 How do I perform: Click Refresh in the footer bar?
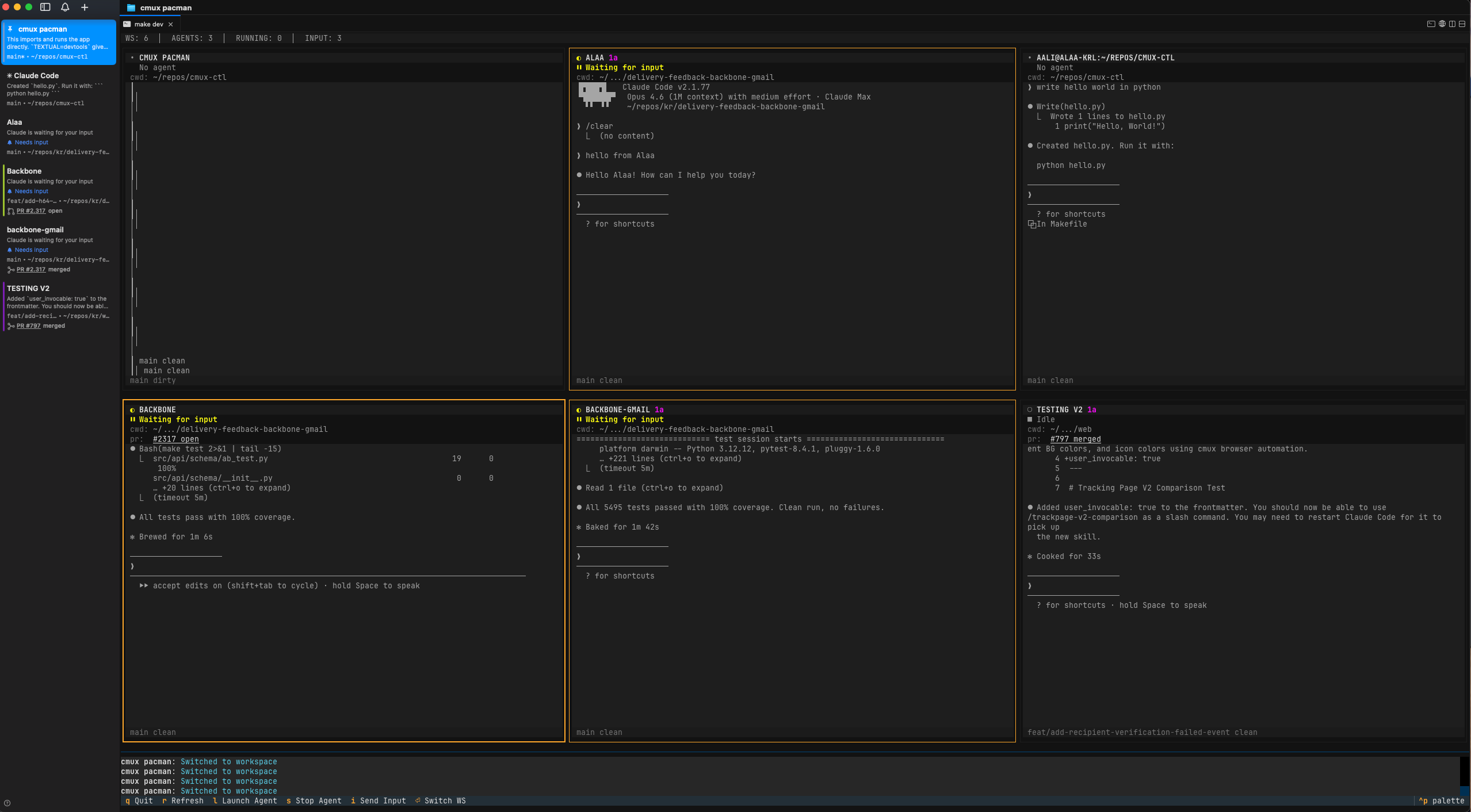pyautogui.click(x=183, y=801)
